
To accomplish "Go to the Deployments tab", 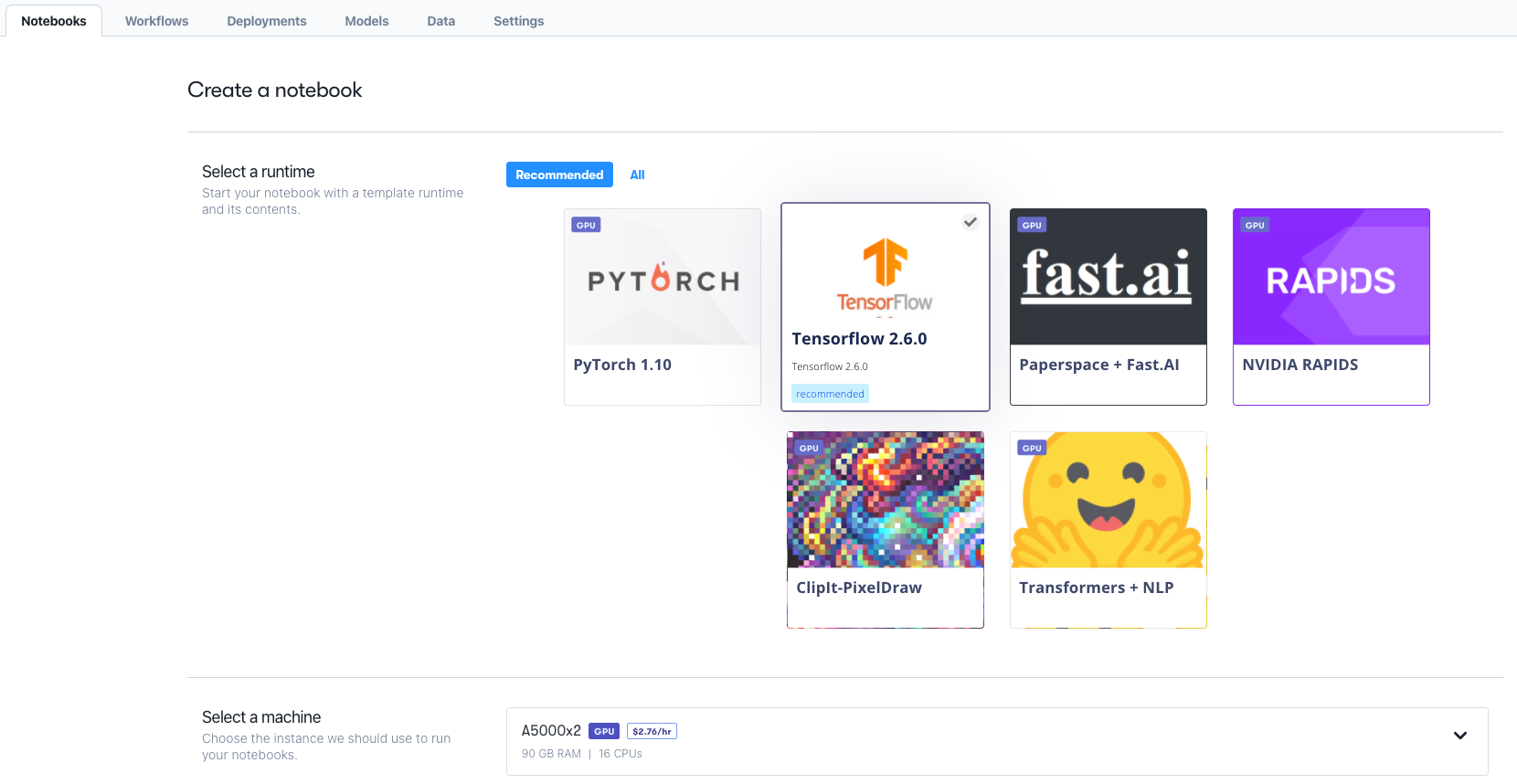I will [267, 21].
